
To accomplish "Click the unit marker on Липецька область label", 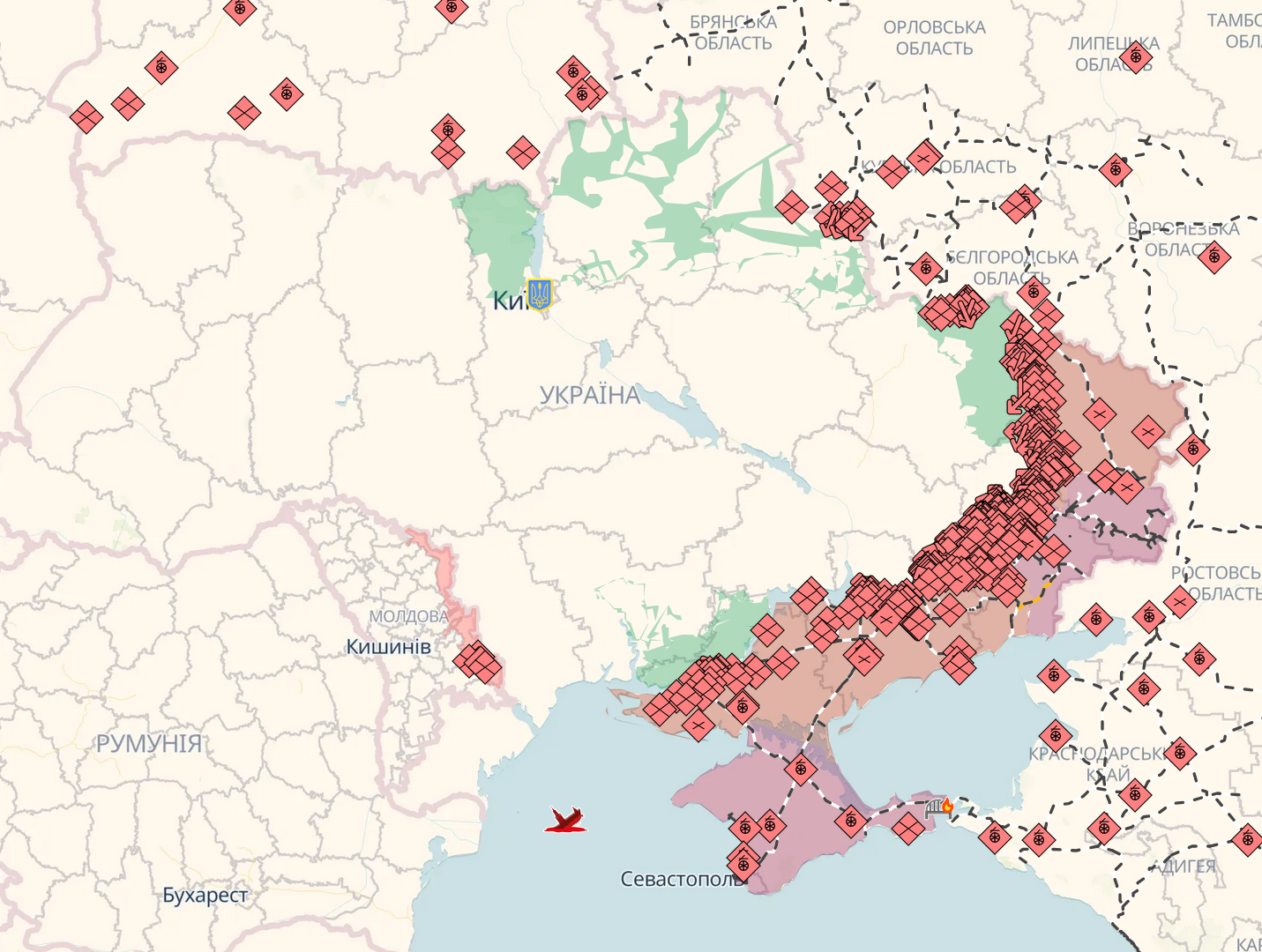I will [x=1136, y=57].
